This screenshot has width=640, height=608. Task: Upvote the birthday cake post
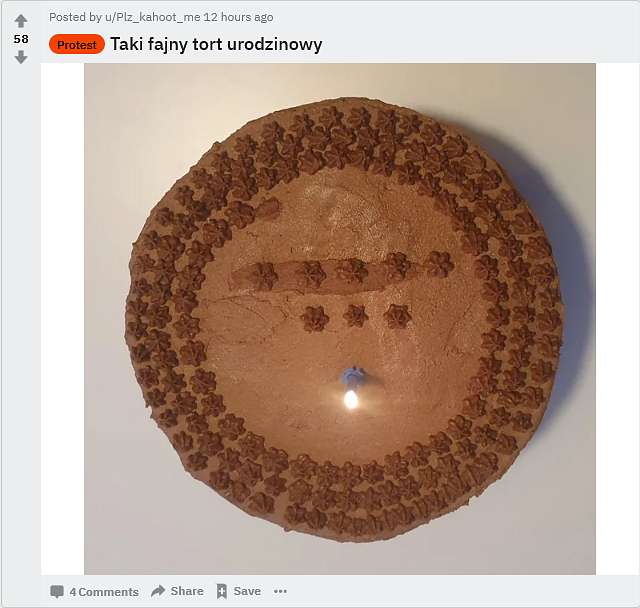[x=21, y=21]
